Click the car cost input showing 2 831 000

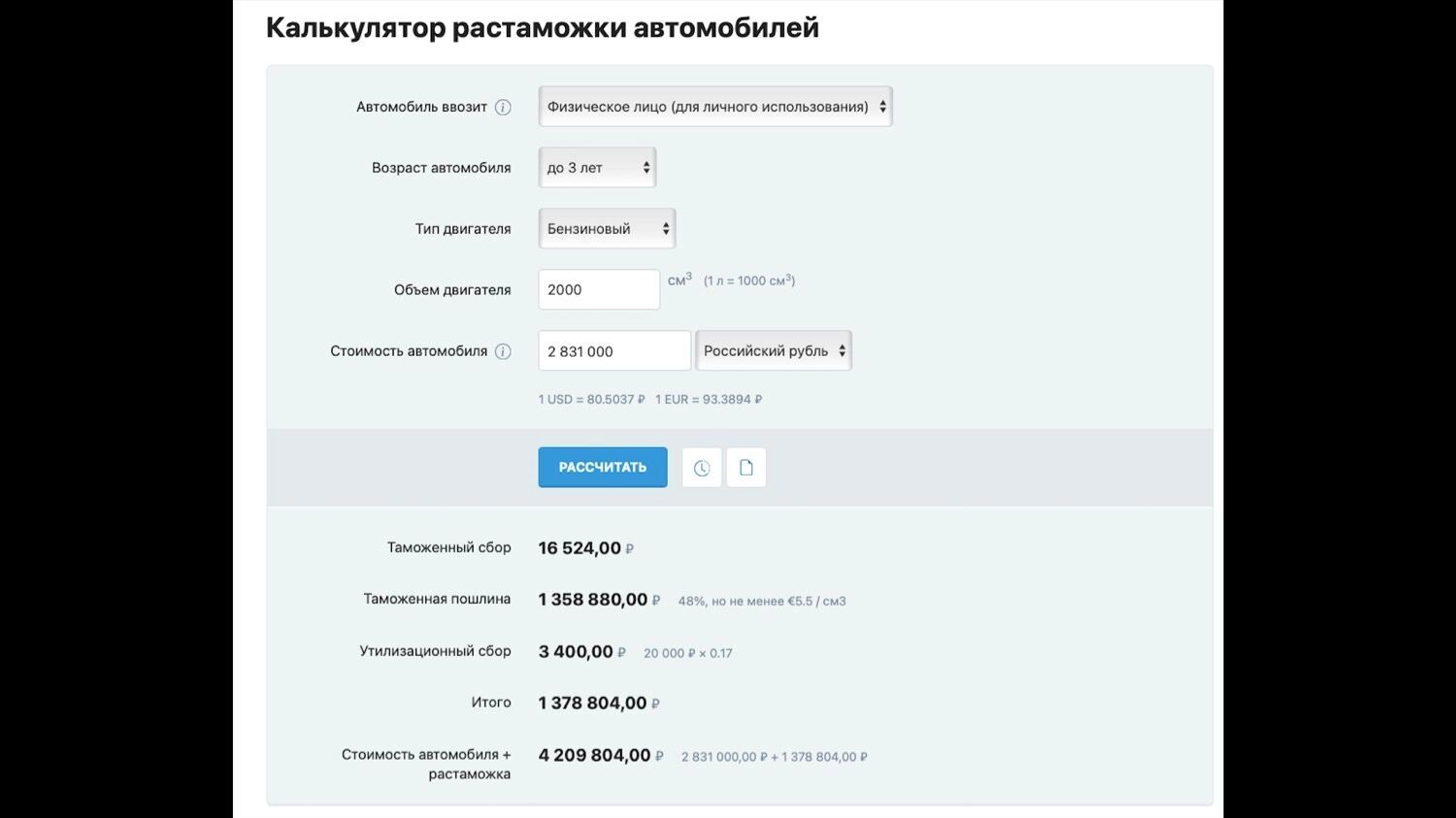pos(613,350)
